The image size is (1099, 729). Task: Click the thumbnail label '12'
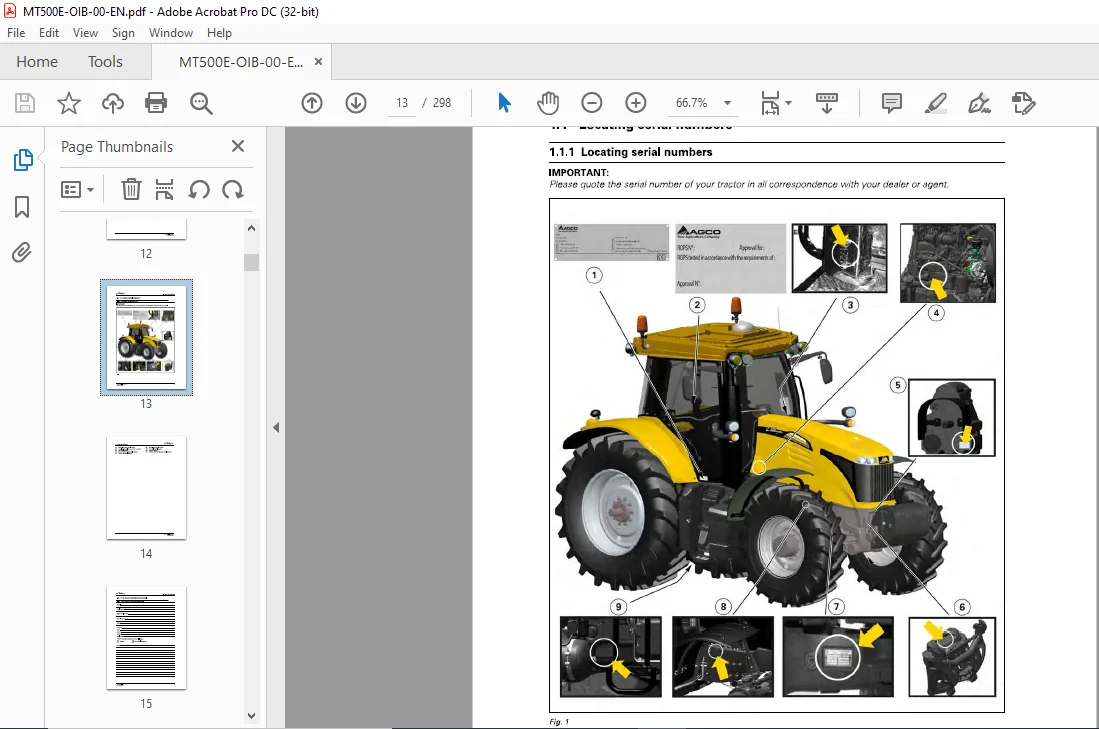[x=146, y=254]
